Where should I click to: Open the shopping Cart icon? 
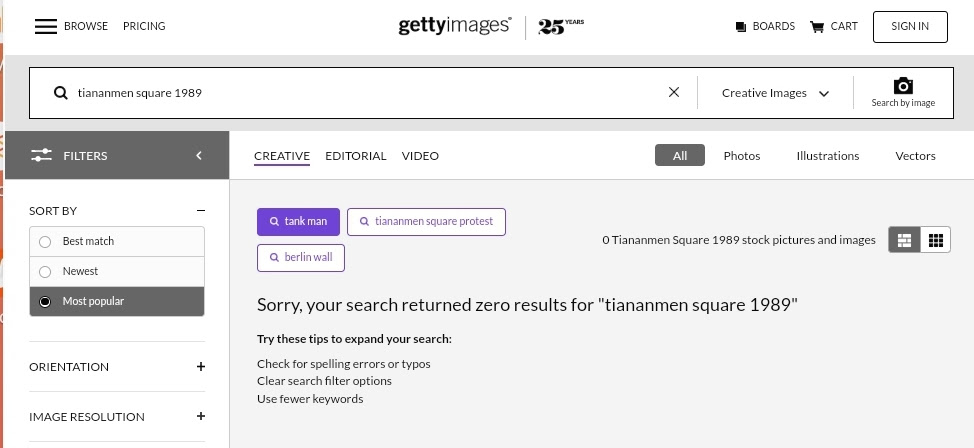(x=817, y=27)
